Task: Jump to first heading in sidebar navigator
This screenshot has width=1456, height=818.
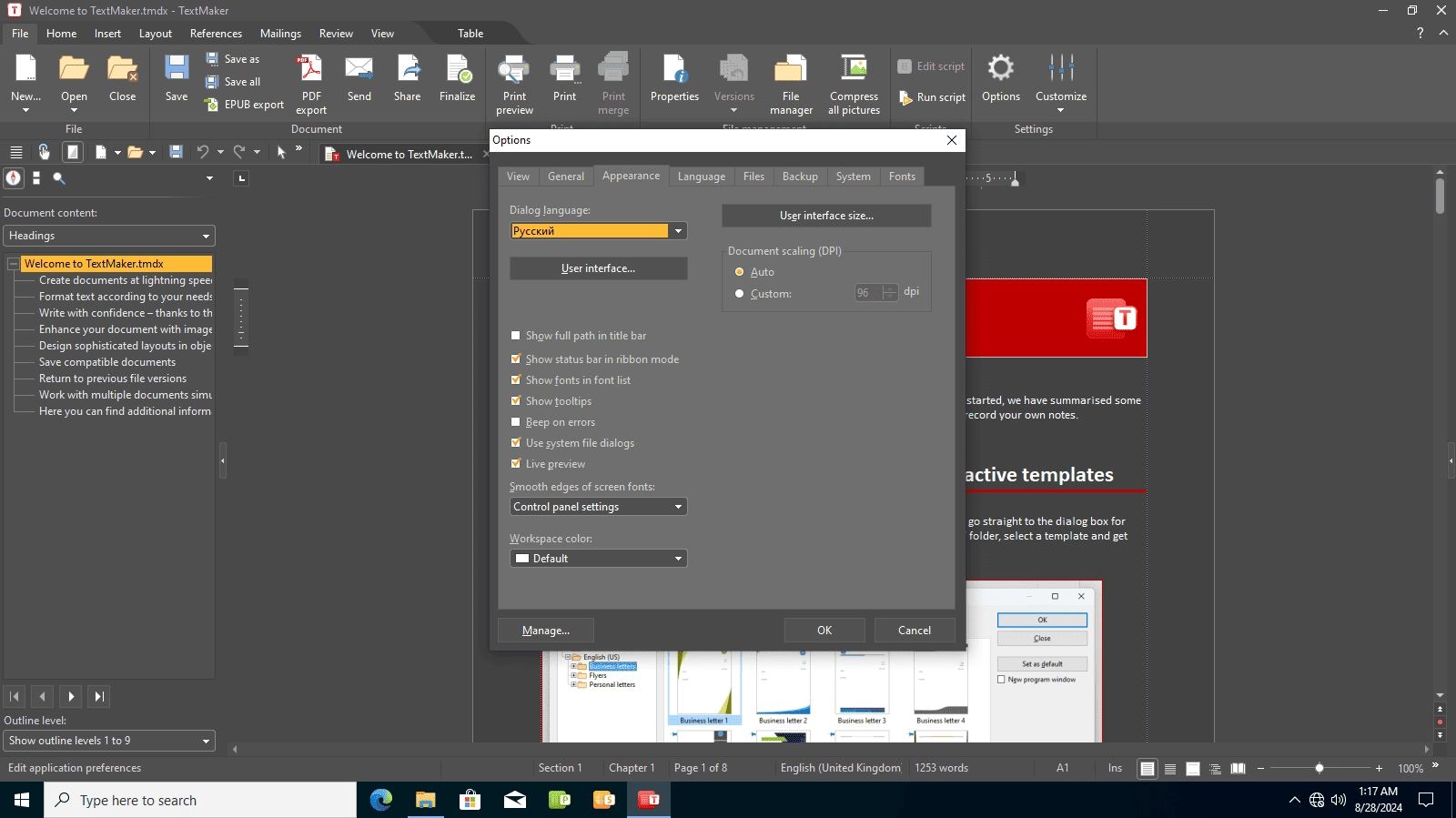Action: coord(15,697)
